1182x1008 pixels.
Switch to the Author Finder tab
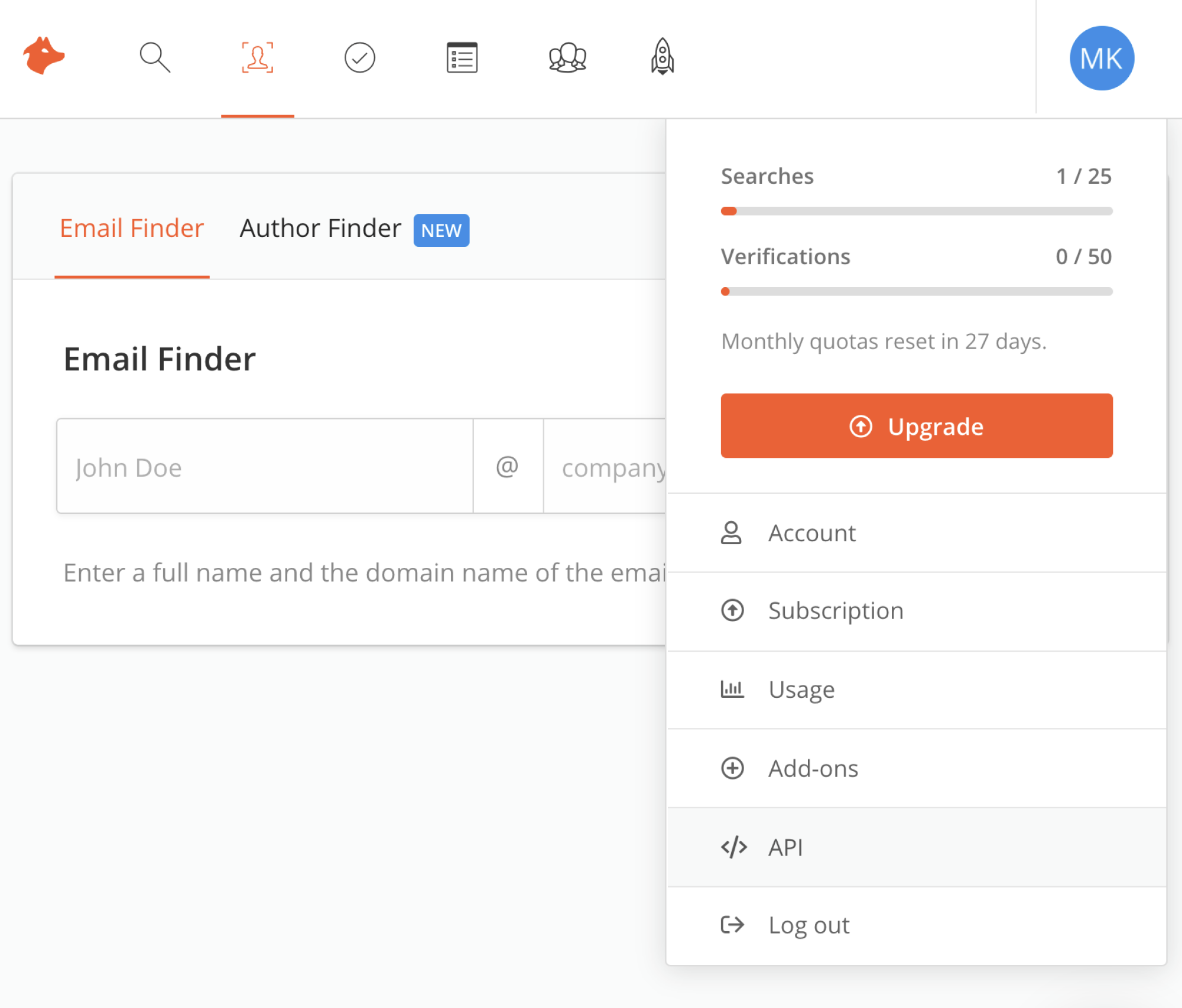(320, 229)
